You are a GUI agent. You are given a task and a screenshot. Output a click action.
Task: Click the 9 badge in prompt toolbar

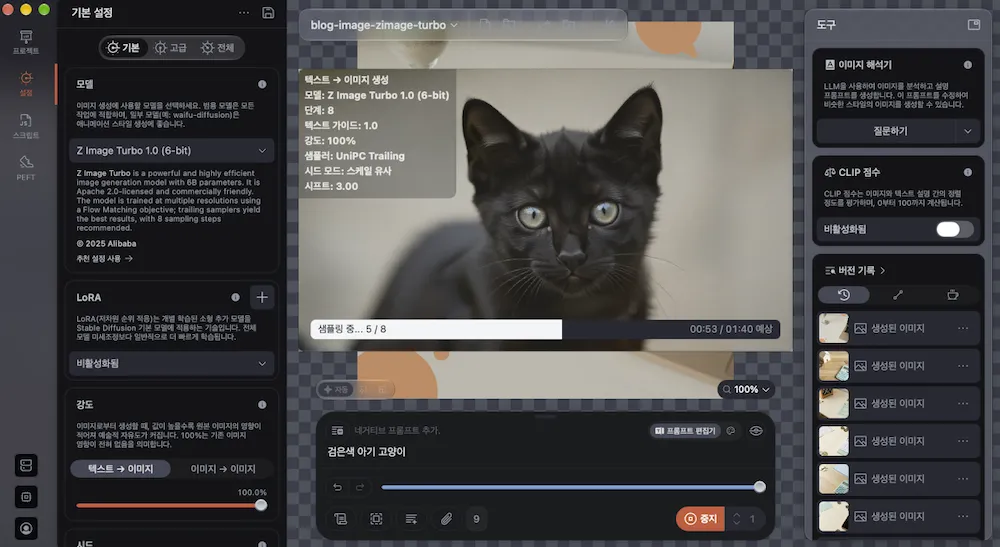point(476,519)
